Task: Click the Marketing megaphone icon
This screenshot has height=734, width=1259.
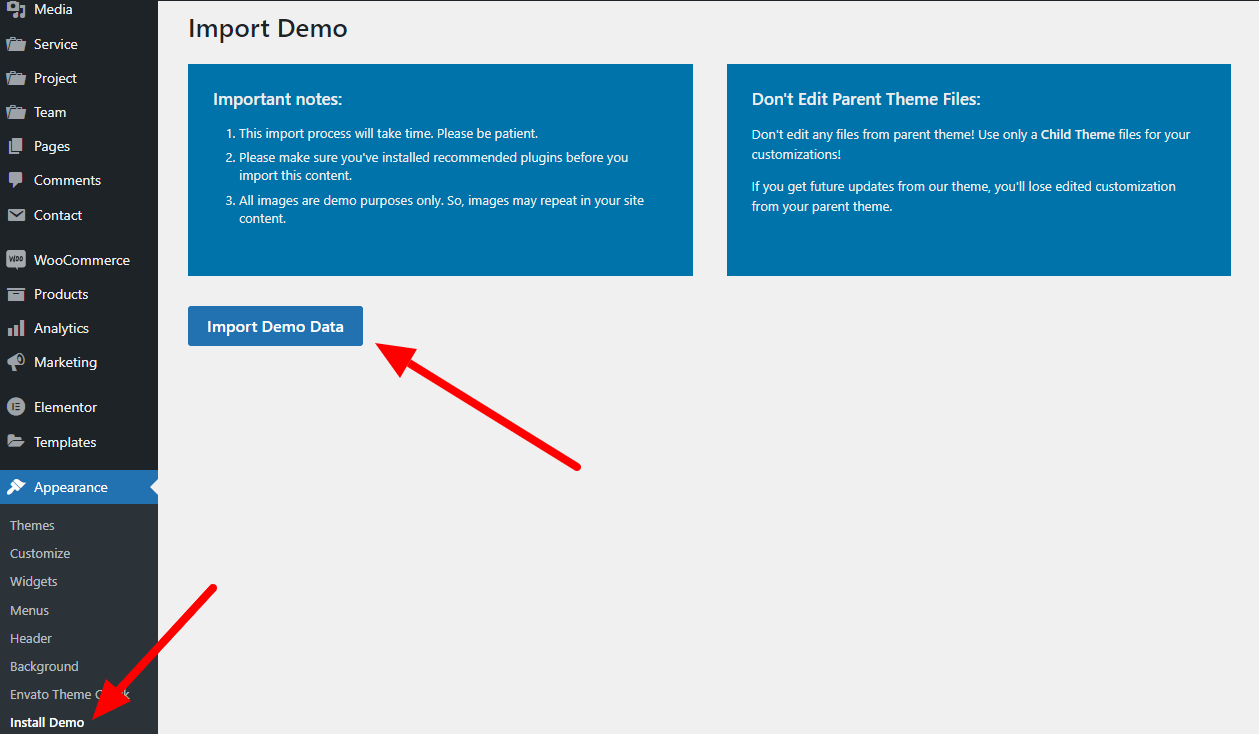Action: point(16,362)
